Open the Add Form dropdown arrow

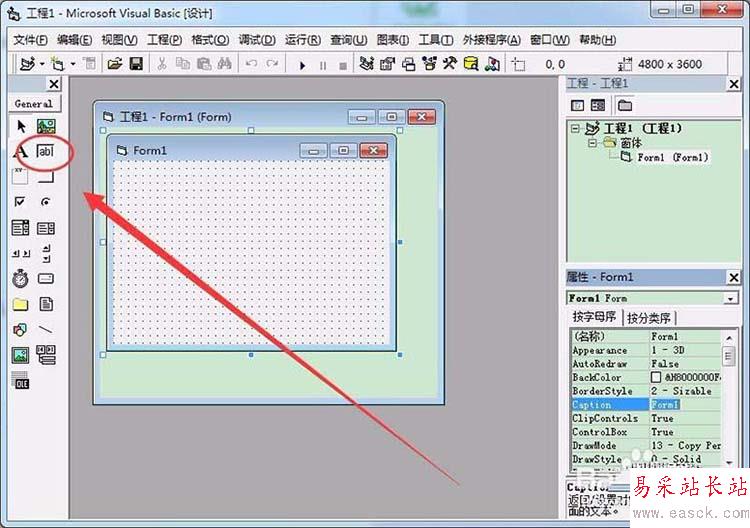point(73,64)
